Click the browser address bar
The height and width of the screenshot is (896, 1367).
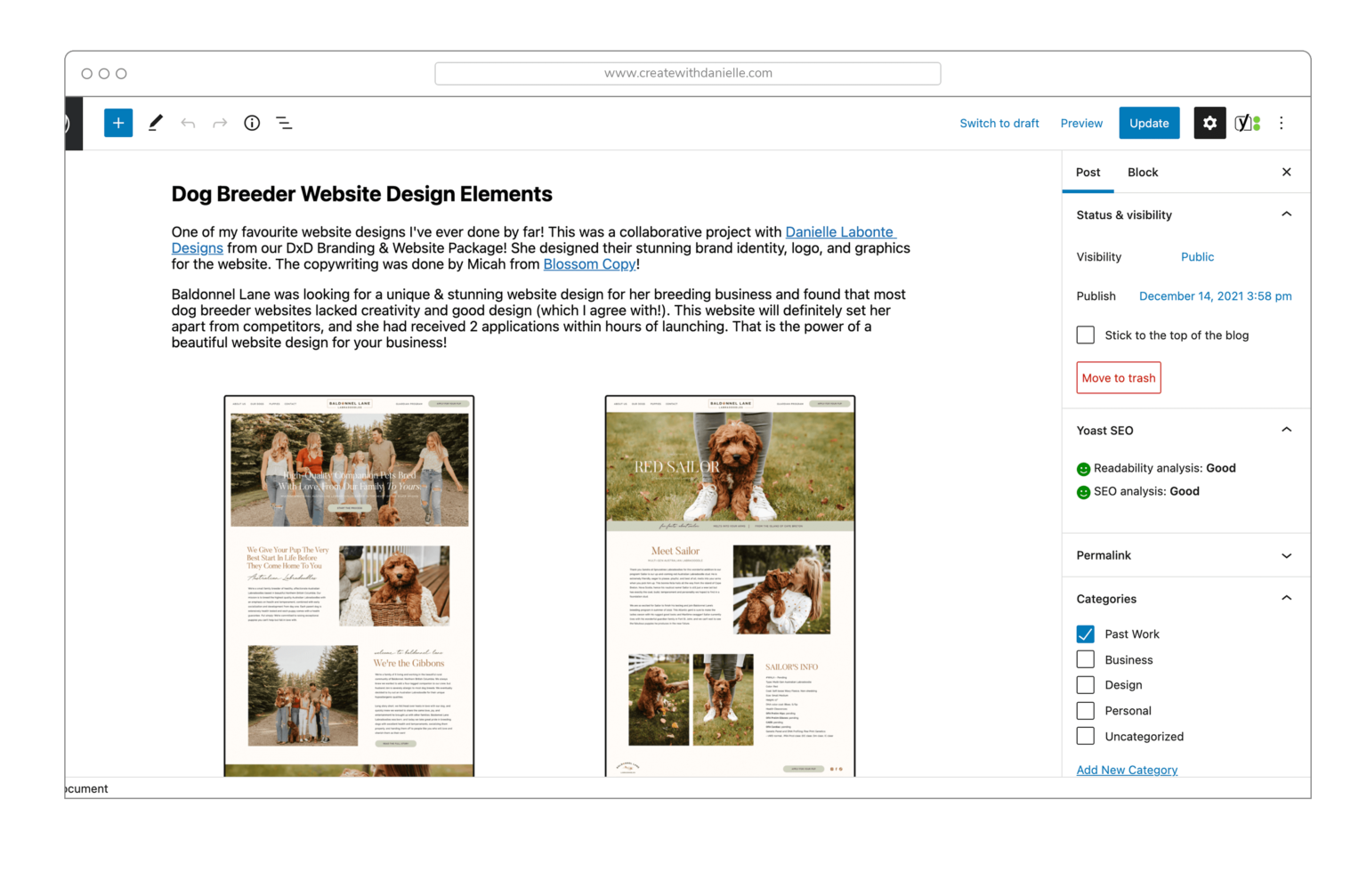tap(687, 73)
